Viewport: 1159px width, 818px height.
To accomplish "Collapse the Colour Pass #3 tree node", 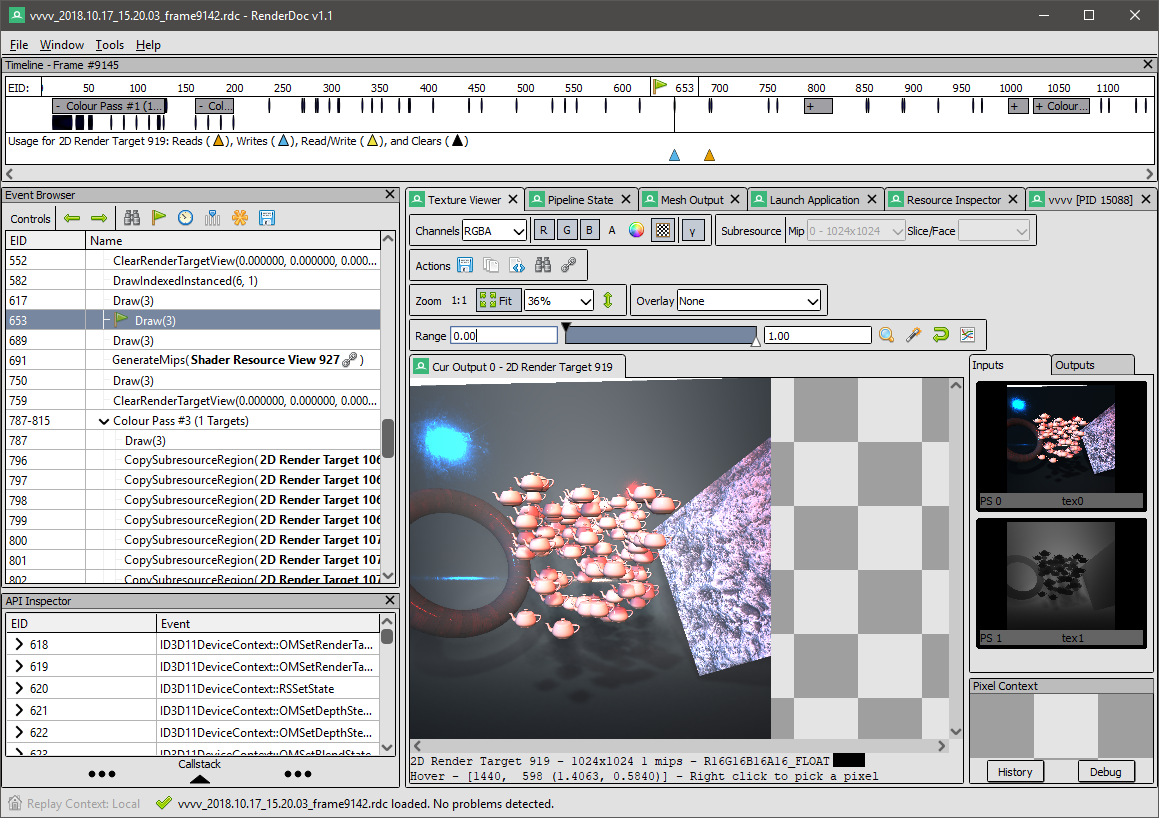I will [103, 421].
